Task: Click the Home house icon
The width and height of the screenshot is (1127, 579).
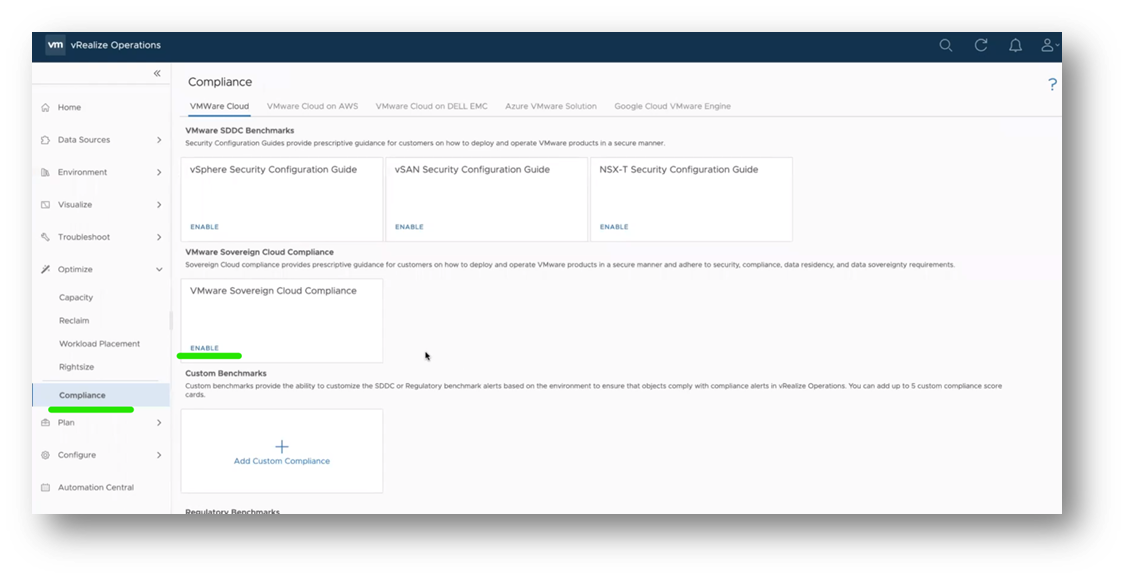Action: (x=45, y=107)
